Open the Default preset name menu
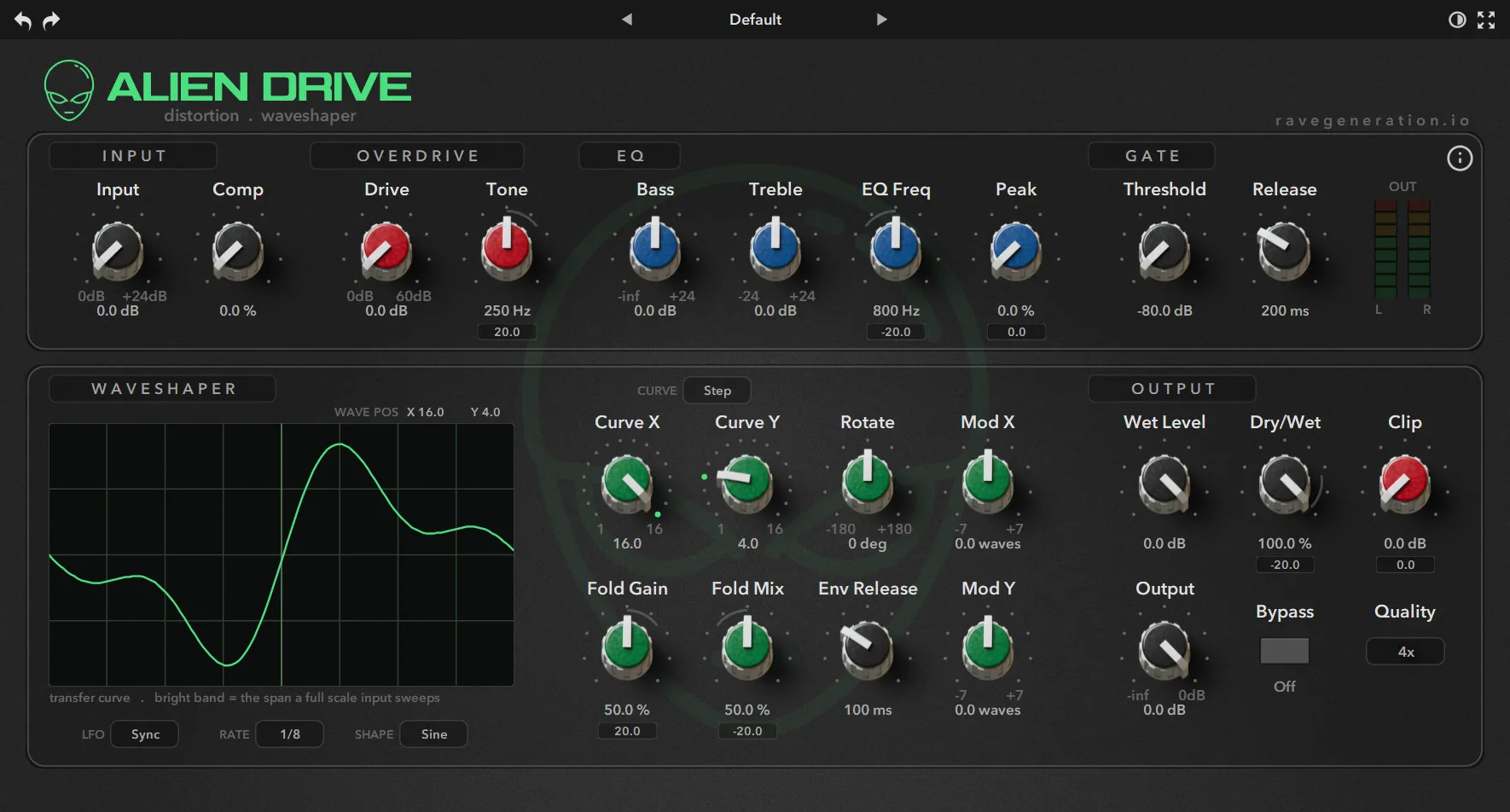Image resolution: width=1510 pixels, height=812 pixels. 755,19
